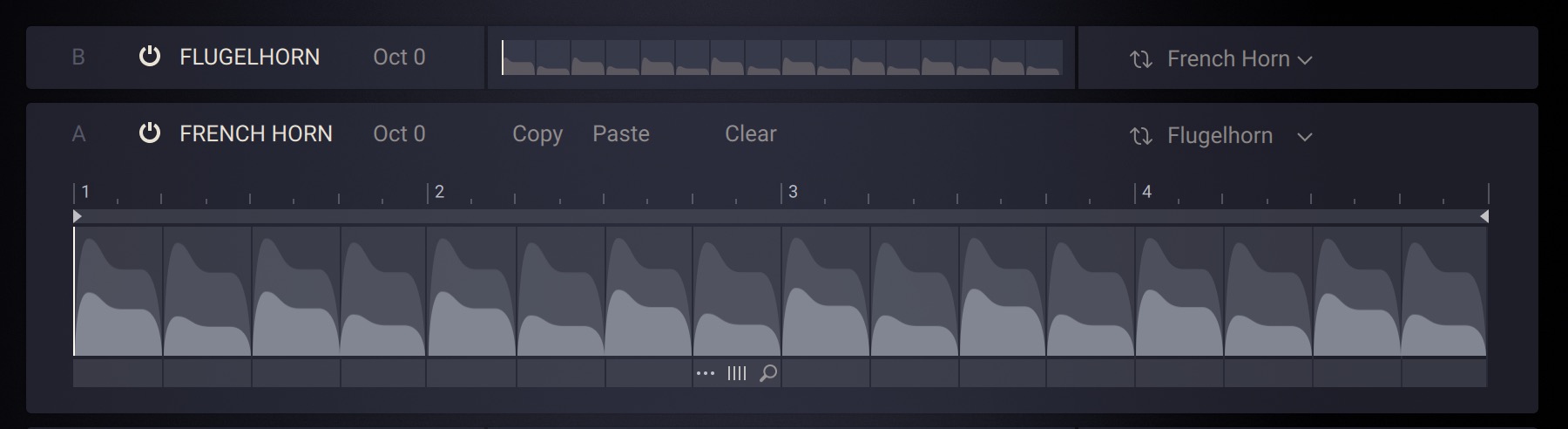Click Paste in layer A
The height and width of the screenshot is (429, 1568).
pos(621,133)
